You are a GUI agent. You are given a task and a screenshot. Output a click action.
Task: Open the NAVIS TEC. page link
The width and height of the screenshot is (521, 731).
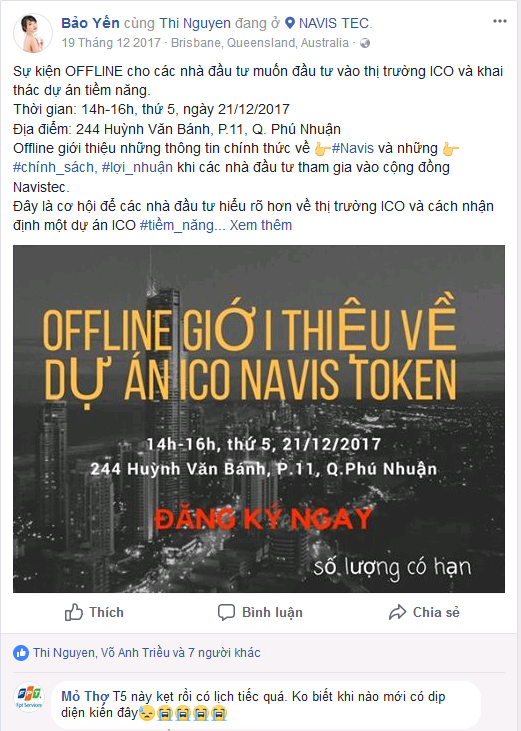click(x=335, y=23)
